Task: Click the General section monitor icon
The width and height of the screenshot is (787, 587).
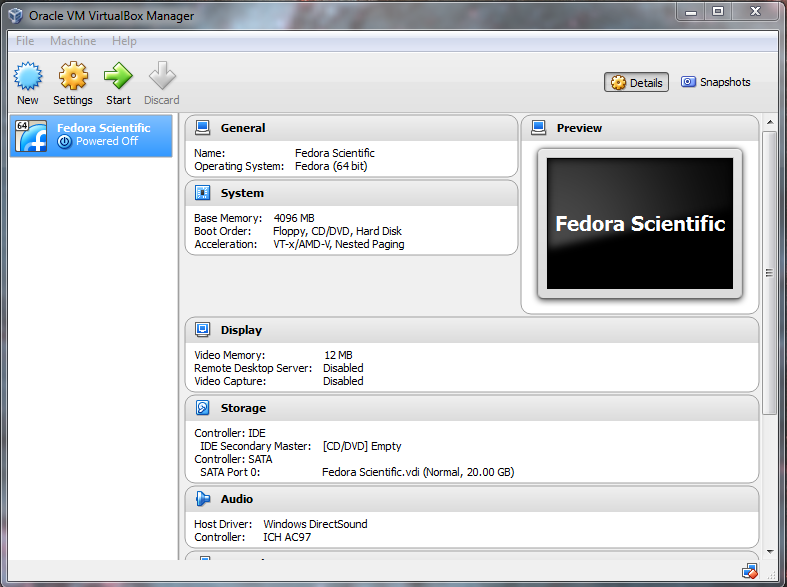Action: click(203, 128)
